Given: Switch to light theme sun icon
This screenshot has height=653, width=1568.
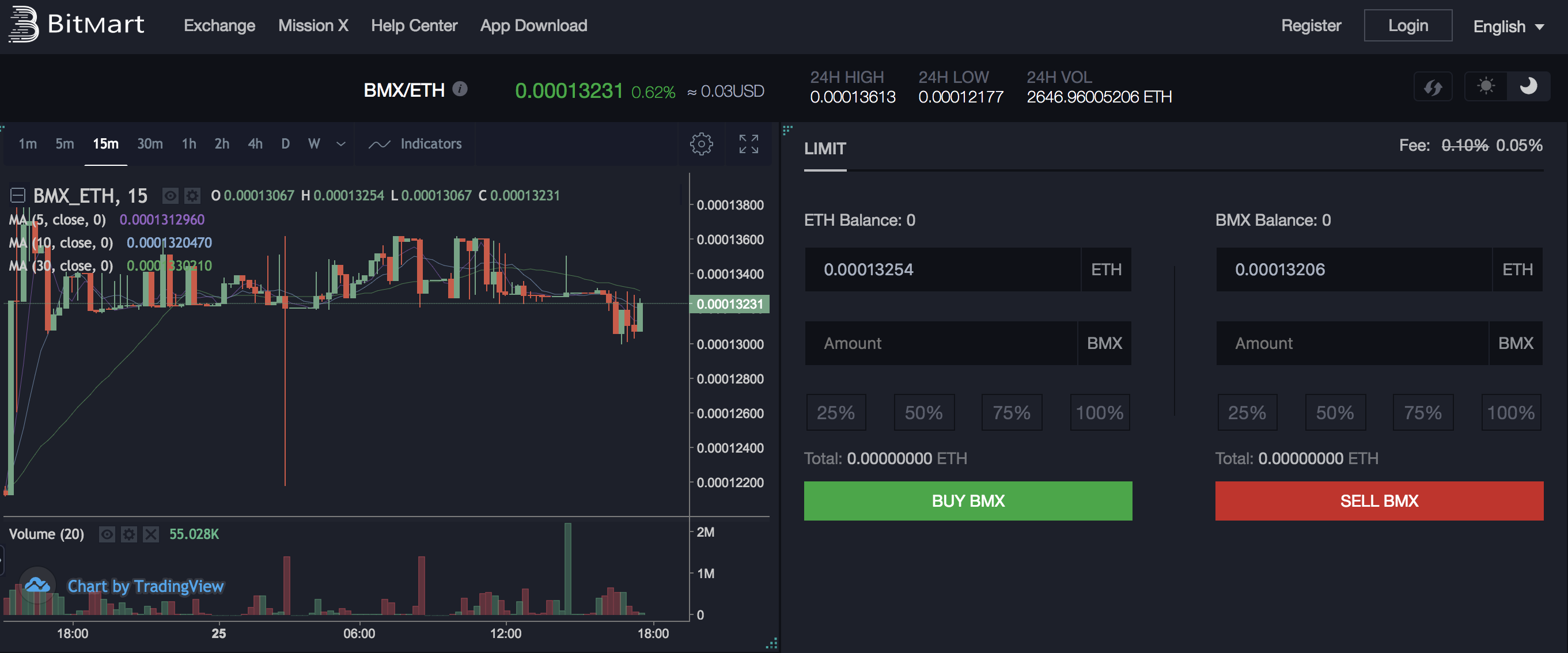Looking at the screenshot, I should 1486,86.
